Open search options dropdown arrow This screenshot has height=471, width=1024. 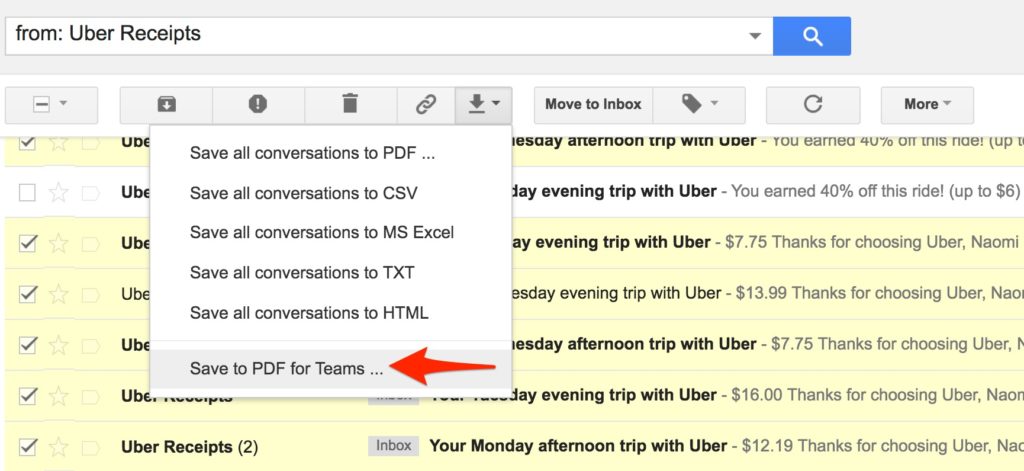pyautogui.click(x=755, y=36)
